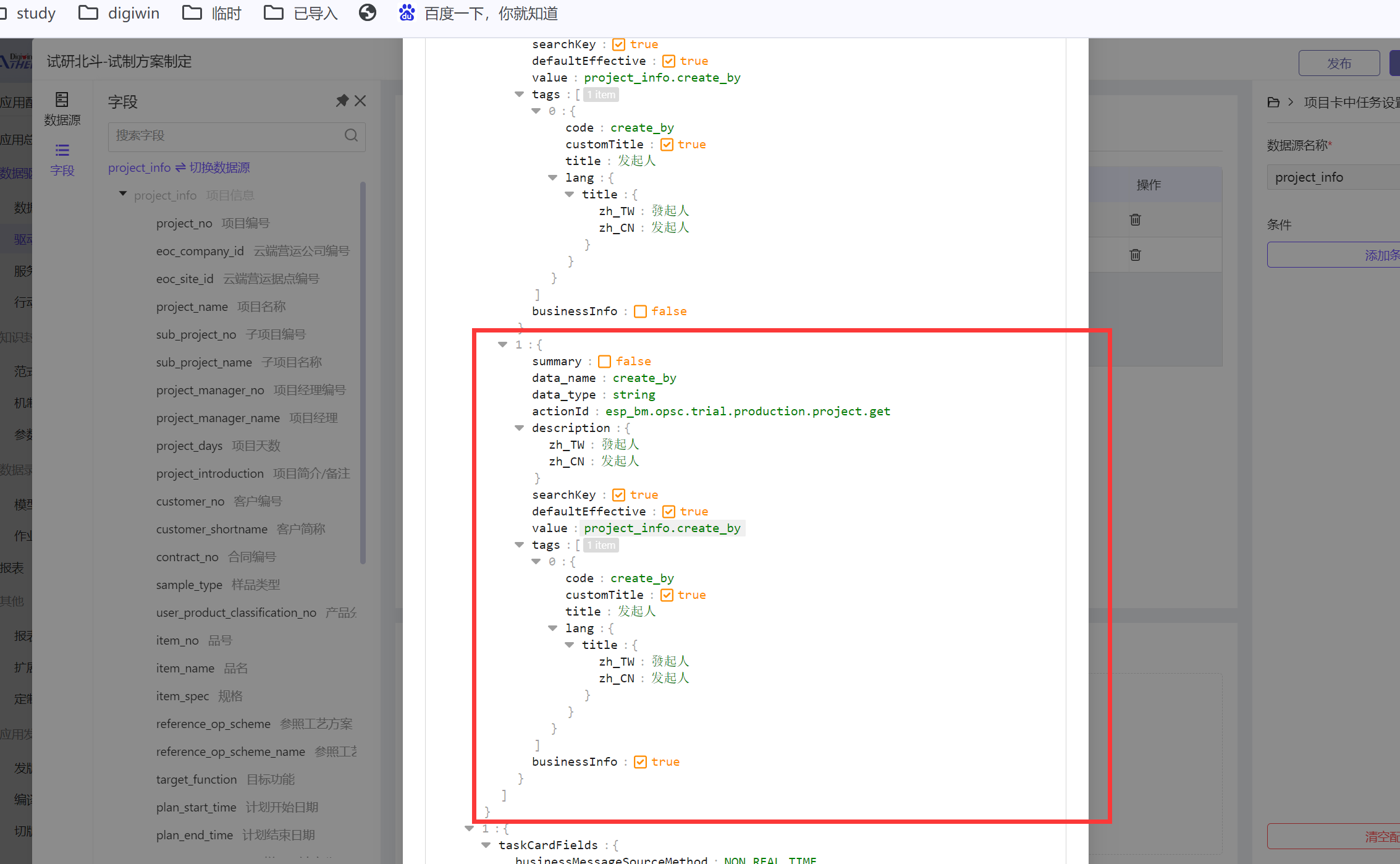
Task: Select field customer_no 客户编号
Action: coord(219,501)
